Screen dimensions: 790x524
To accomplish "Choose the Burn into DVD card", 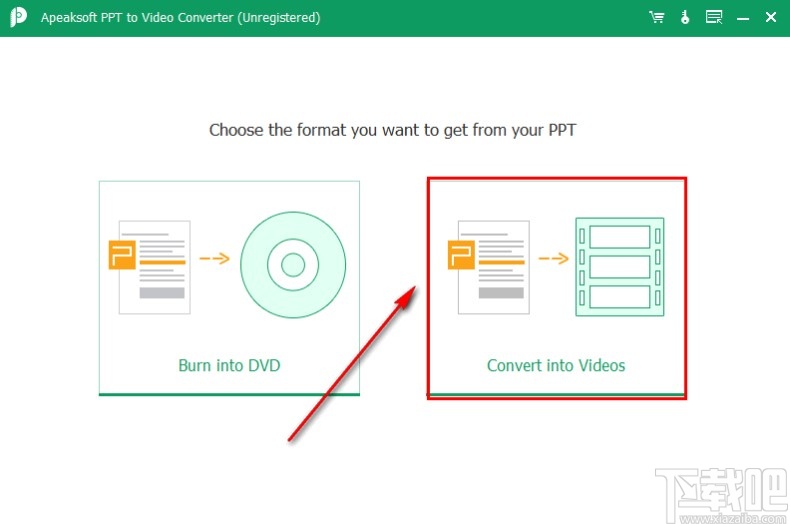I will point(229,288).
